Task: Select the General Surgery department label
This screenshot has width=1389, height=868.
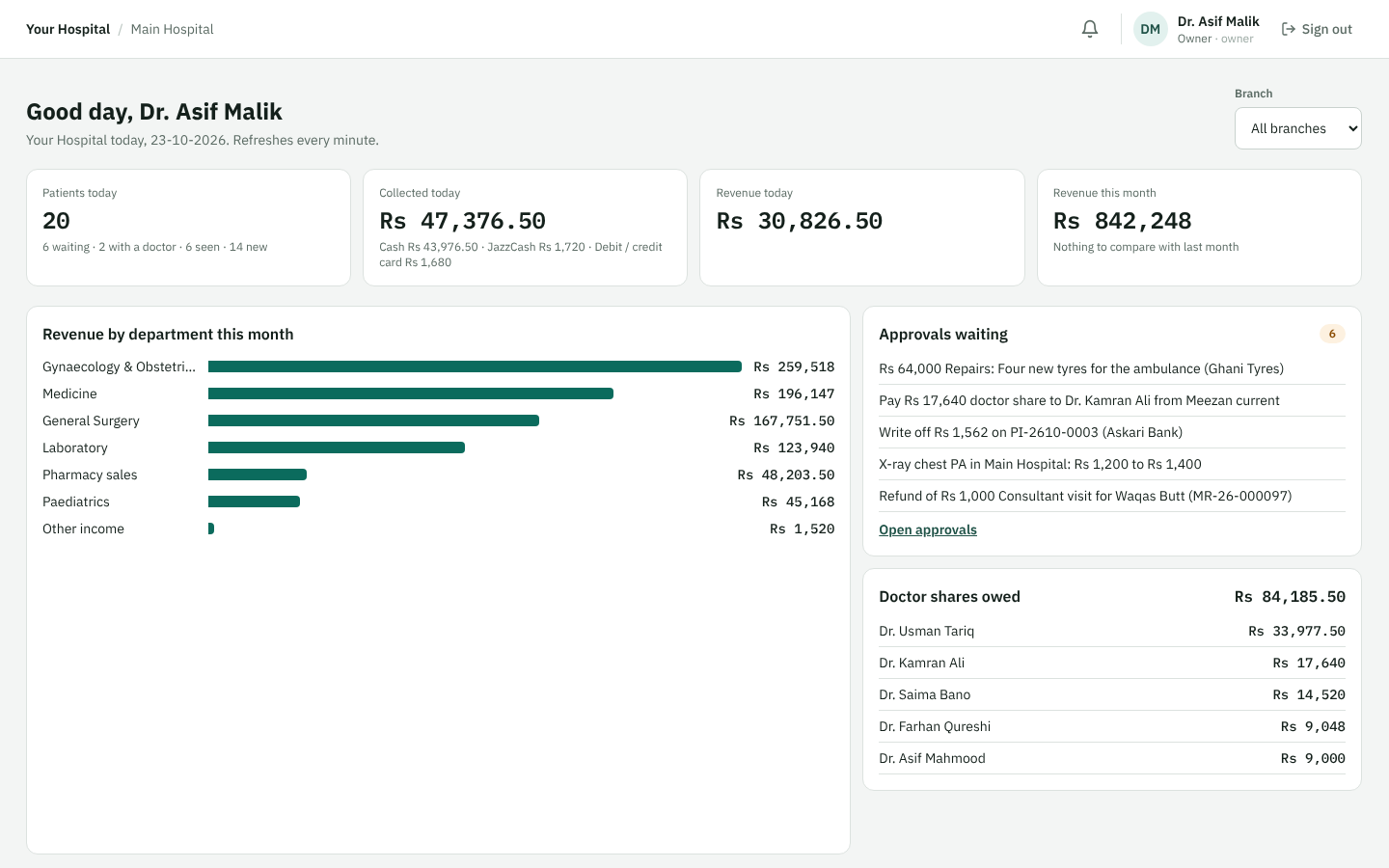Action: tap(91, 420)
